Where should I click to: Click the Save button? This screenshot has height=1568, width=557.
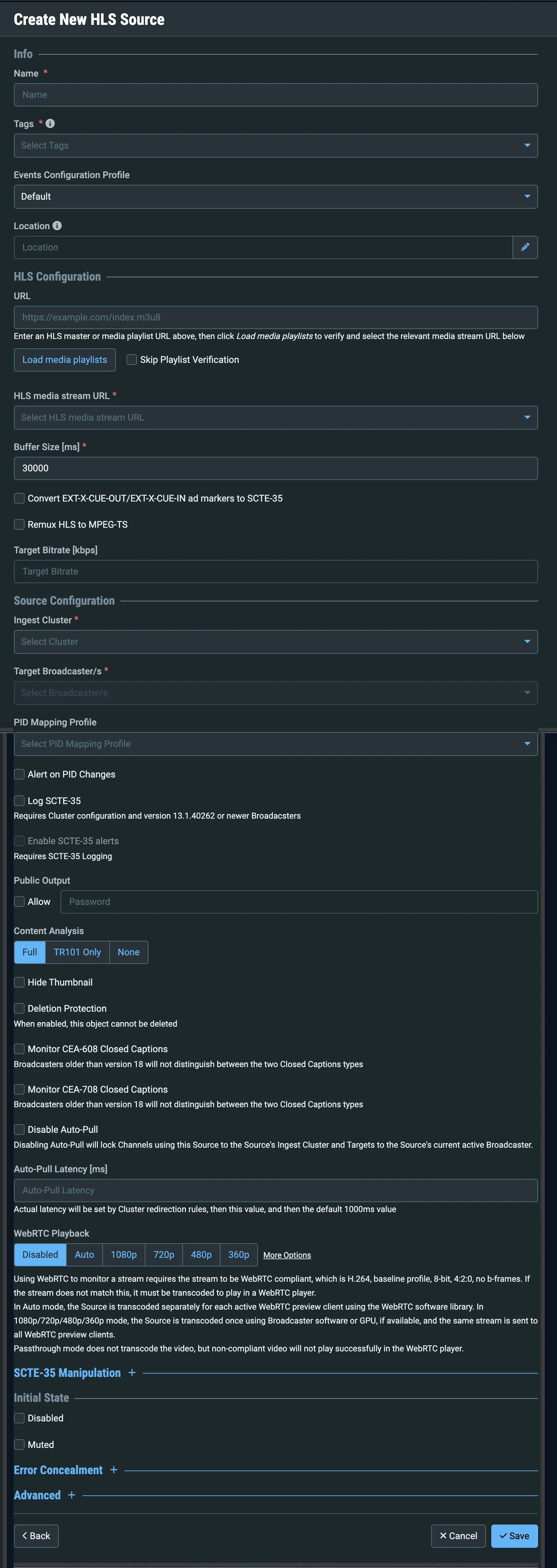tap(514, 1536)
